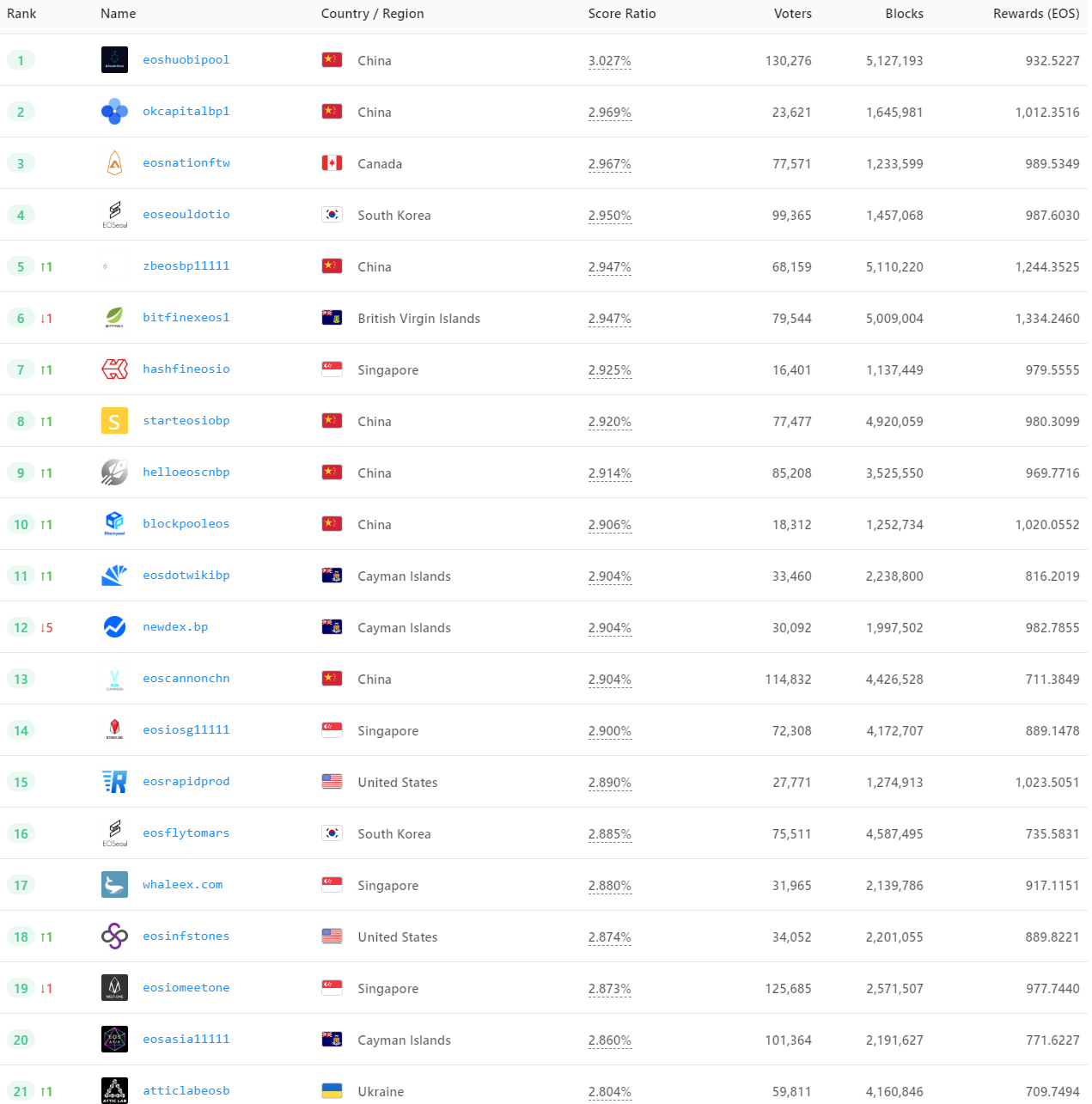Viewport: 1092px width, 1104px height.
Task: Click the Rank column header
Action: click(21, 14)
